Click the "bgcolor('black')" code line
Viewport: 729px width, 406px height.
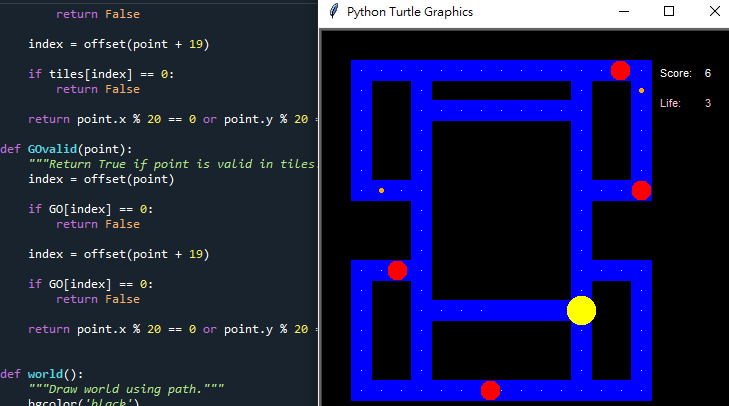[83, 402]
